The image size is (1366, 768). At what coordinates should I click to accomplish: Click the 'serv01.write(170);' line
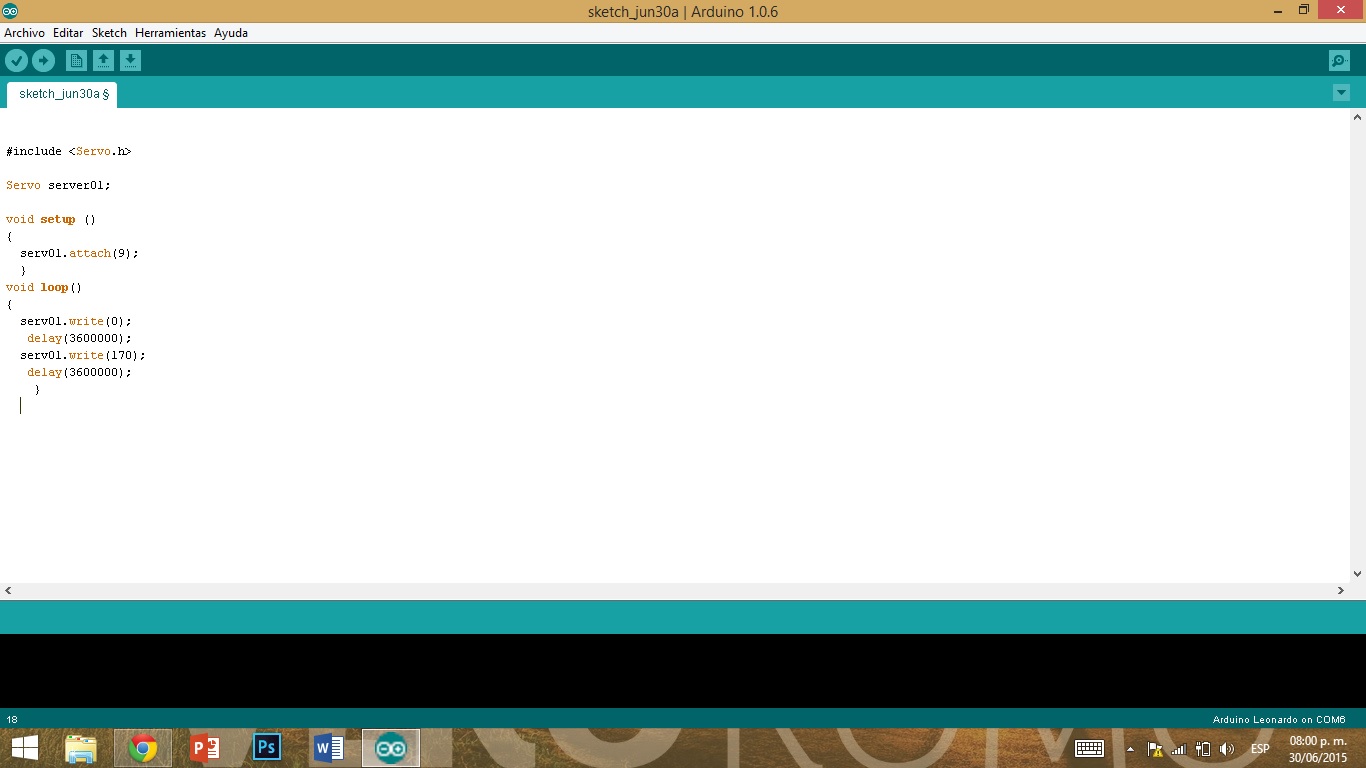tap(83, 356)
